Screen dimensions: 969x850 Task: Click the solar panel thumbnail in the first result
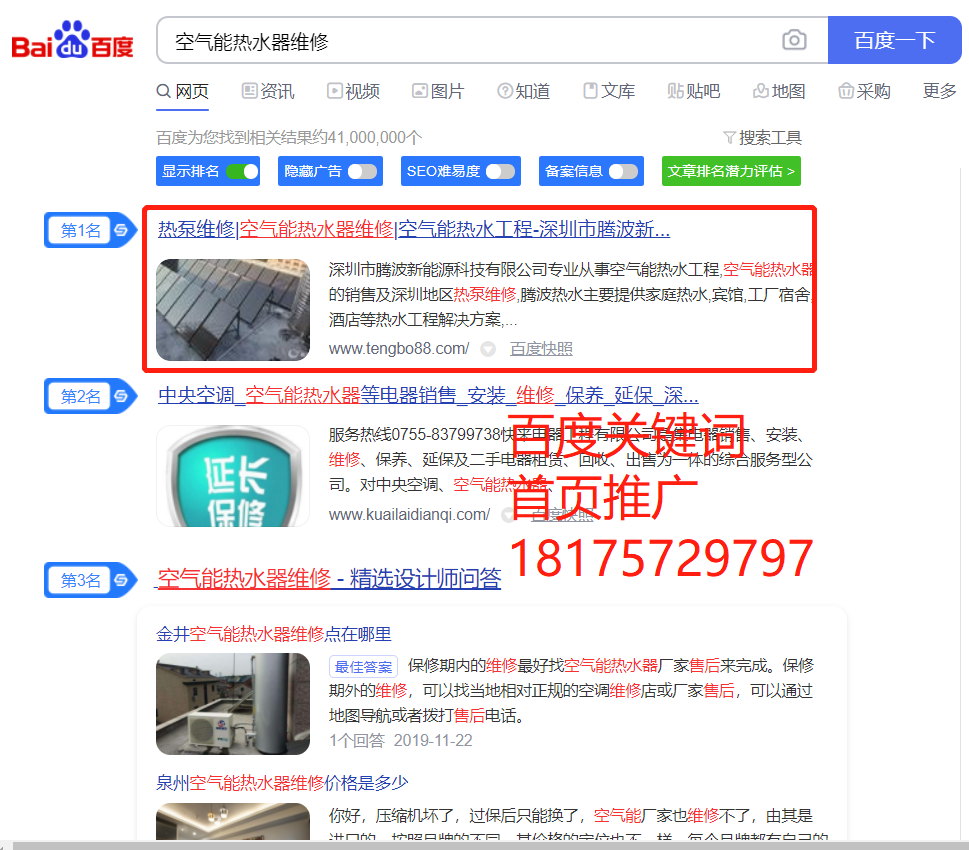coord(233,310)
